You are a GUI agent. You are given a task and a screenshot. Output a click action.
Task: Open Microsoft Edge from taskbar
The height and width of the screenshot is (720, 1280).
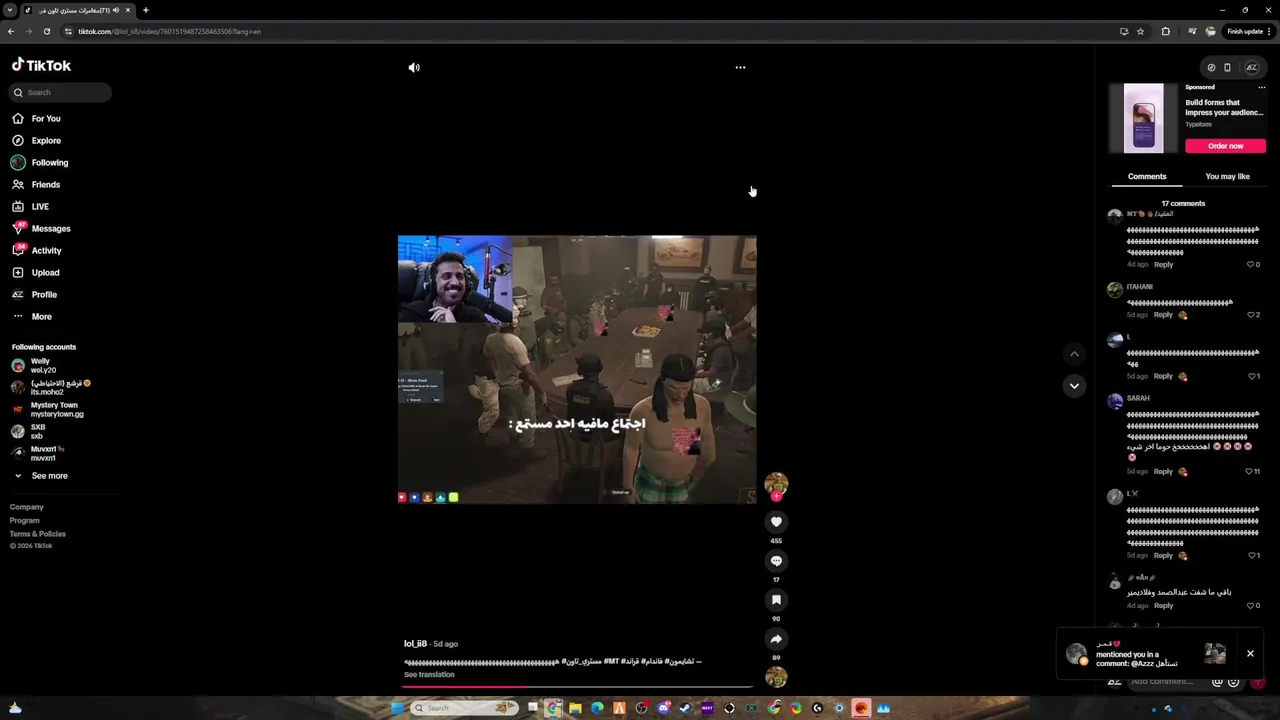(597, 708)
